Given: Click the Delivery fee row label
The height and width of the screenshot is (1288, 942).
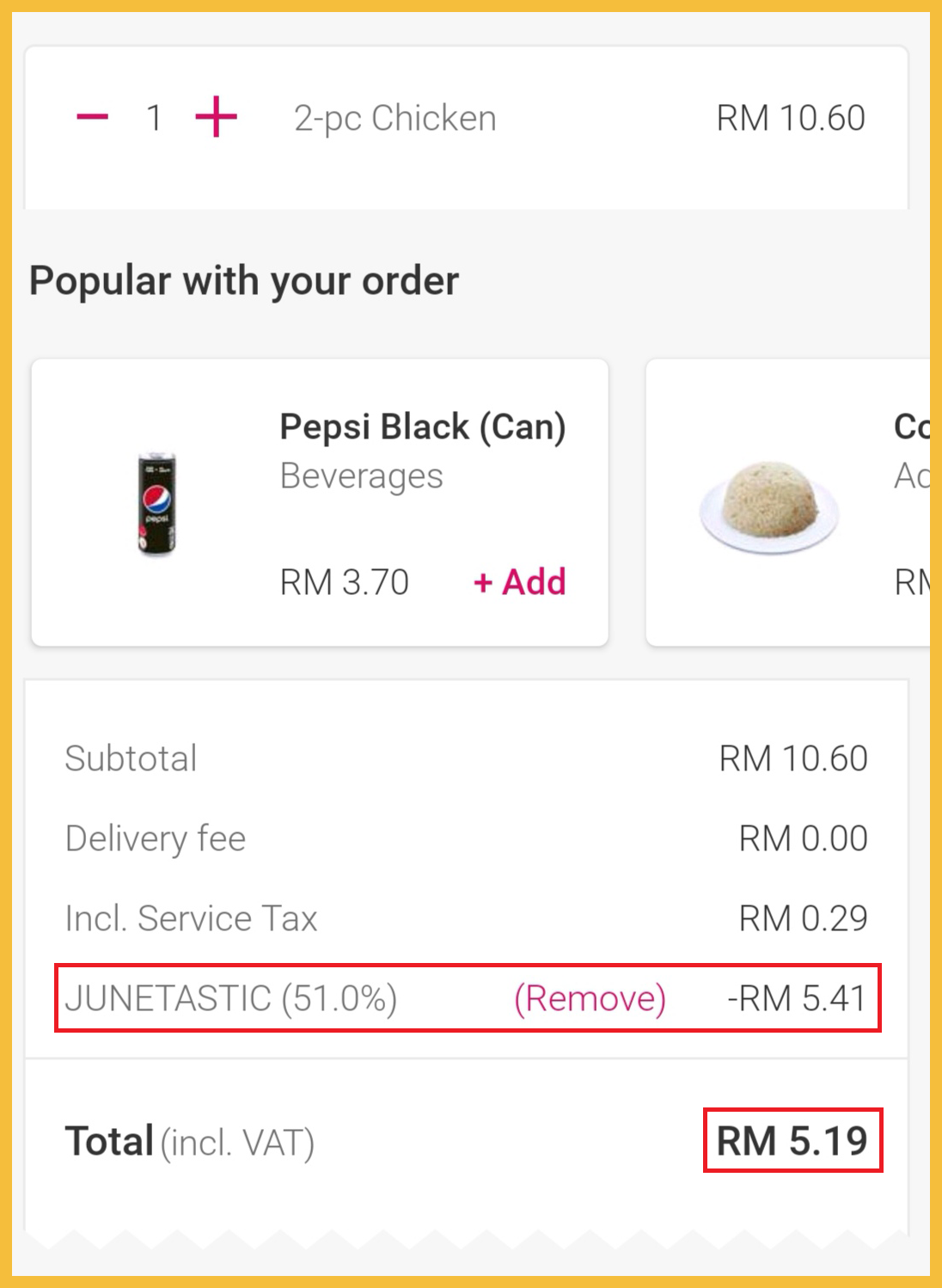Looking at the screenshot, I should coord(156,838).
